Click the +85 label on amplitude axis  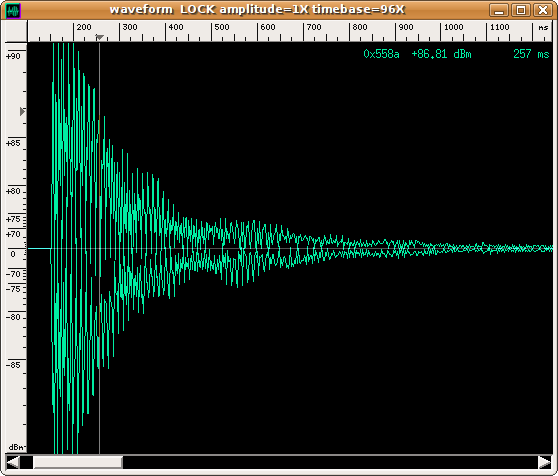point(13,143)
